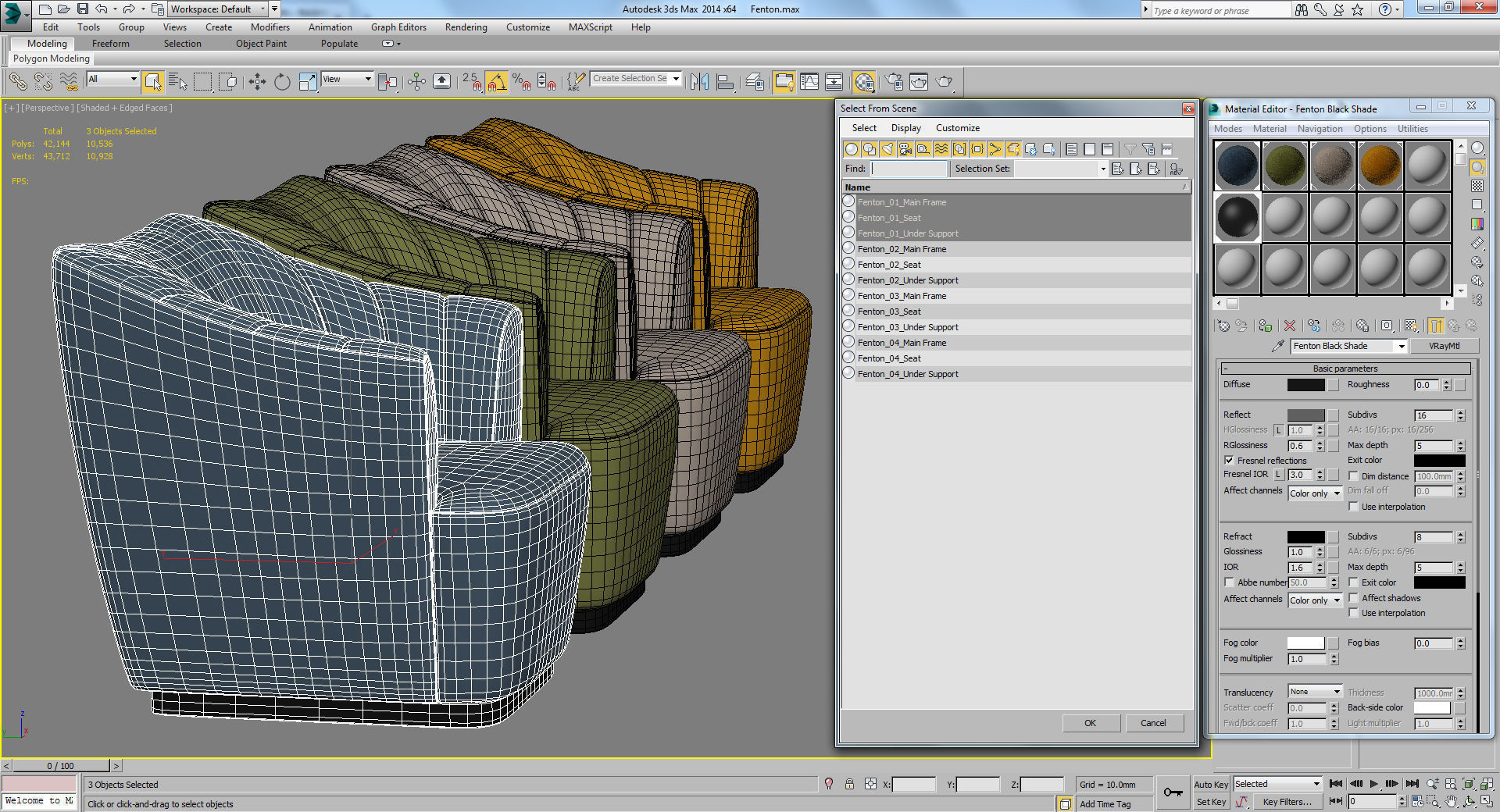Image resolution: width=1500 pixels, height=812 pixels.
Task: Click the Select and Link tool
Action: (x=18, y=81)
